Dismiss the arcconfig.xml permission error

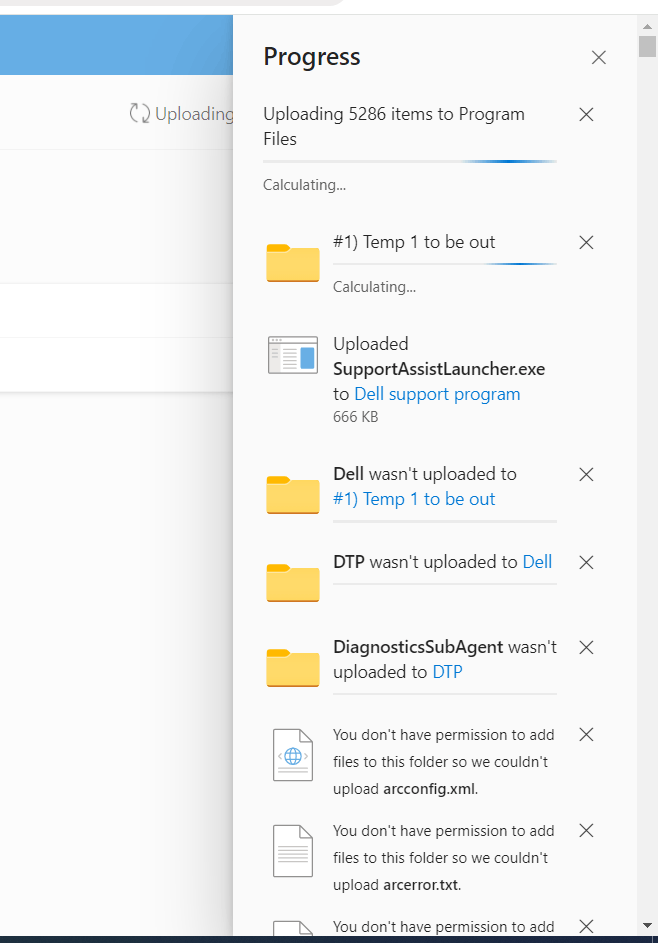tap(586, 735)
